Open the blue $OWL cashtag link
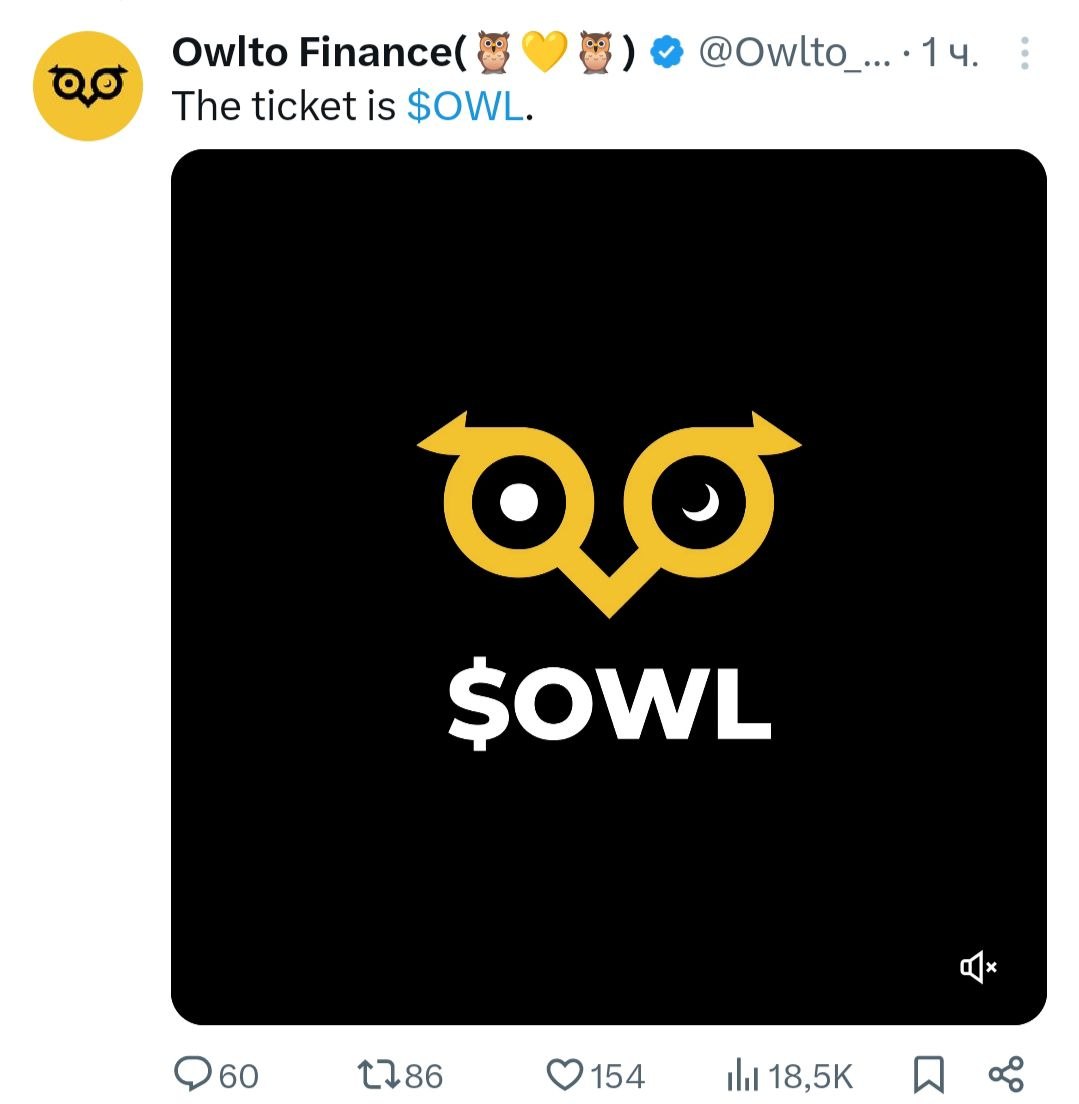1079x1104 pixels. click(x=465, y=106)
